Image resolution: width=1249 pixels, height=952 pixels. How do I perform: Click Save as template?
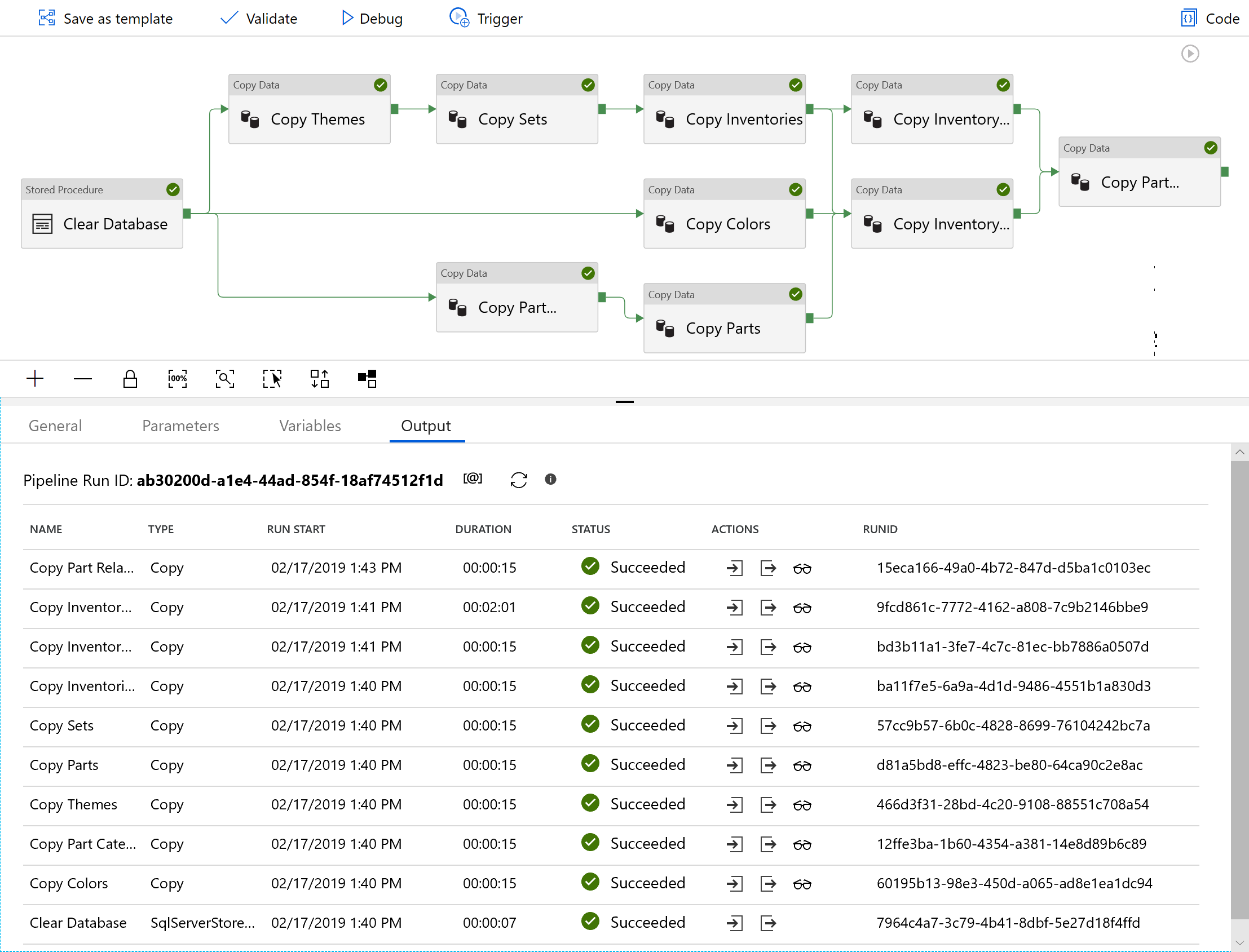[x=105, y=19]
